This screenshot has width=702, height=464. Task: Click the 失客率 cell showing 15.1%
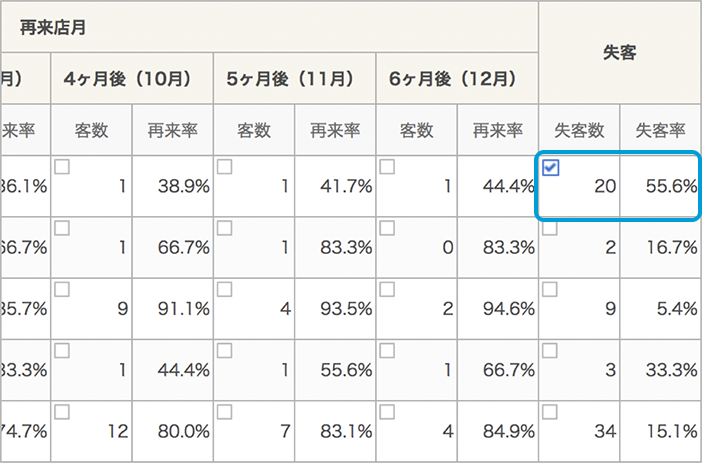[x=659, y=431]
